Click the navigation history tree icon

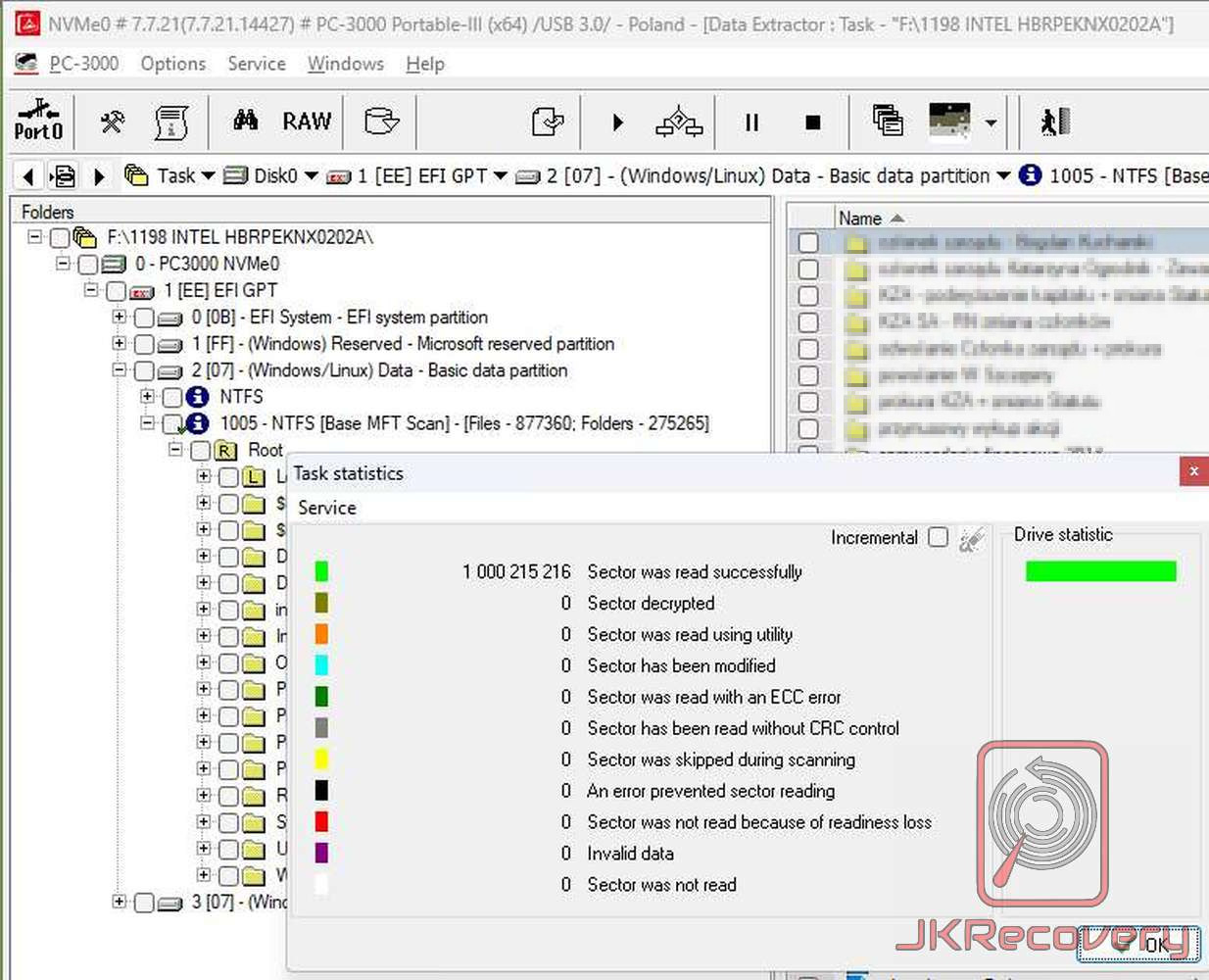click(64, 176)
